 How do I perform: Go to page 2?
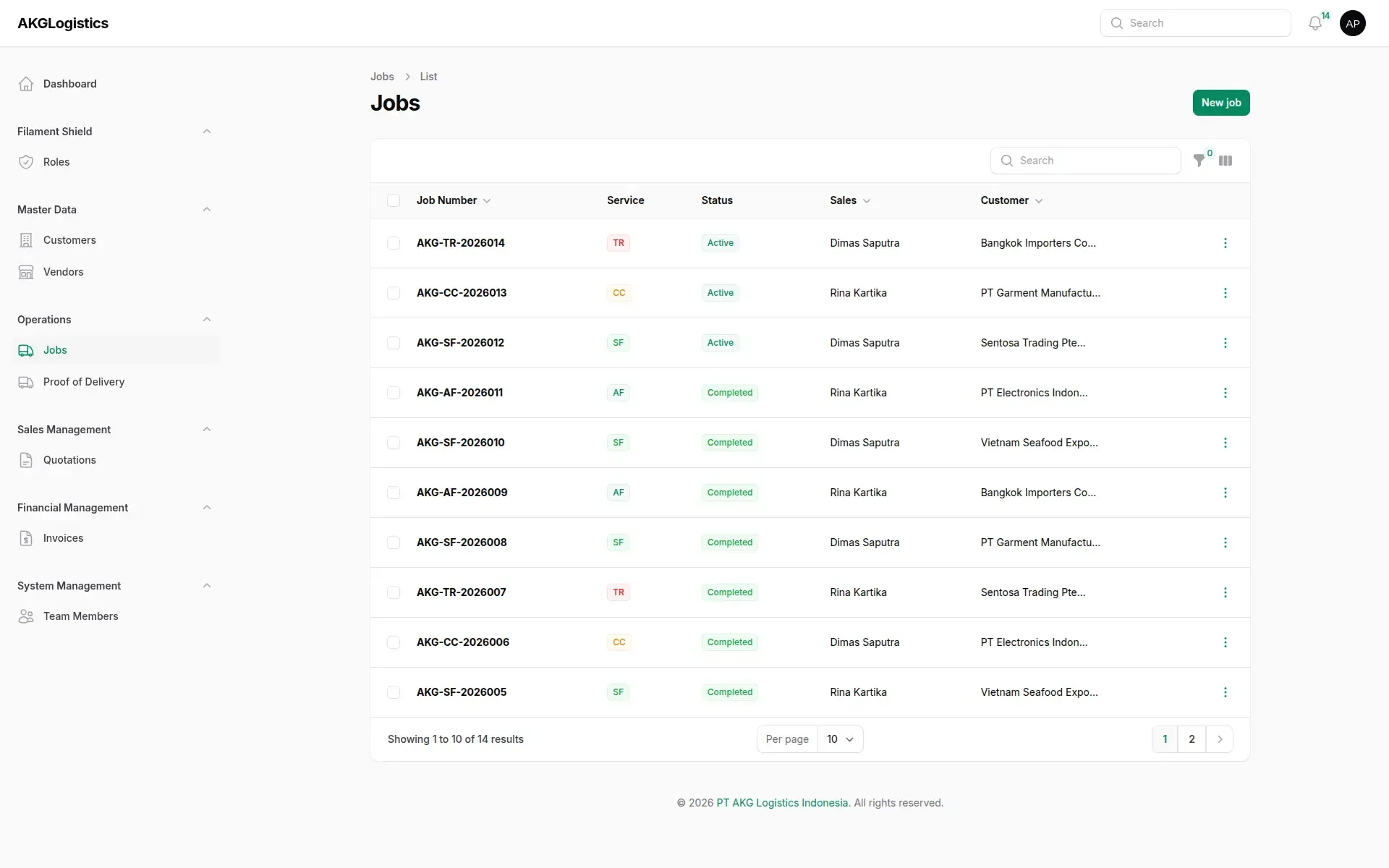(x=1192, y=739)
